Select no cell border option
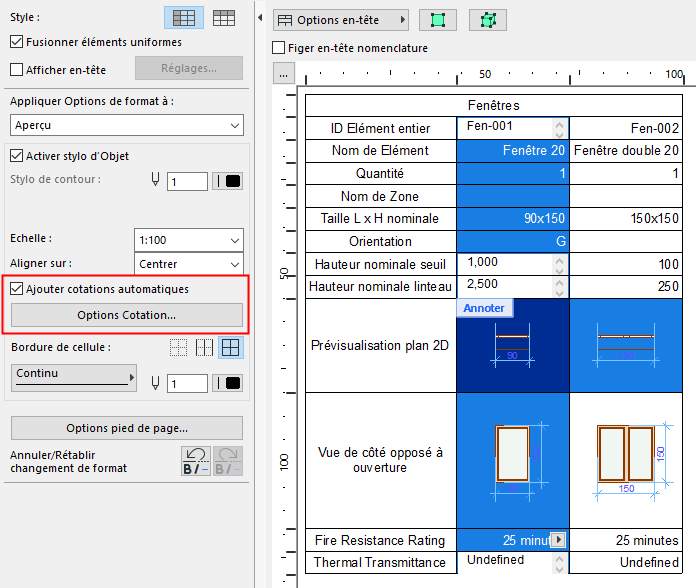696x588 pixels. tap(178, 347)
